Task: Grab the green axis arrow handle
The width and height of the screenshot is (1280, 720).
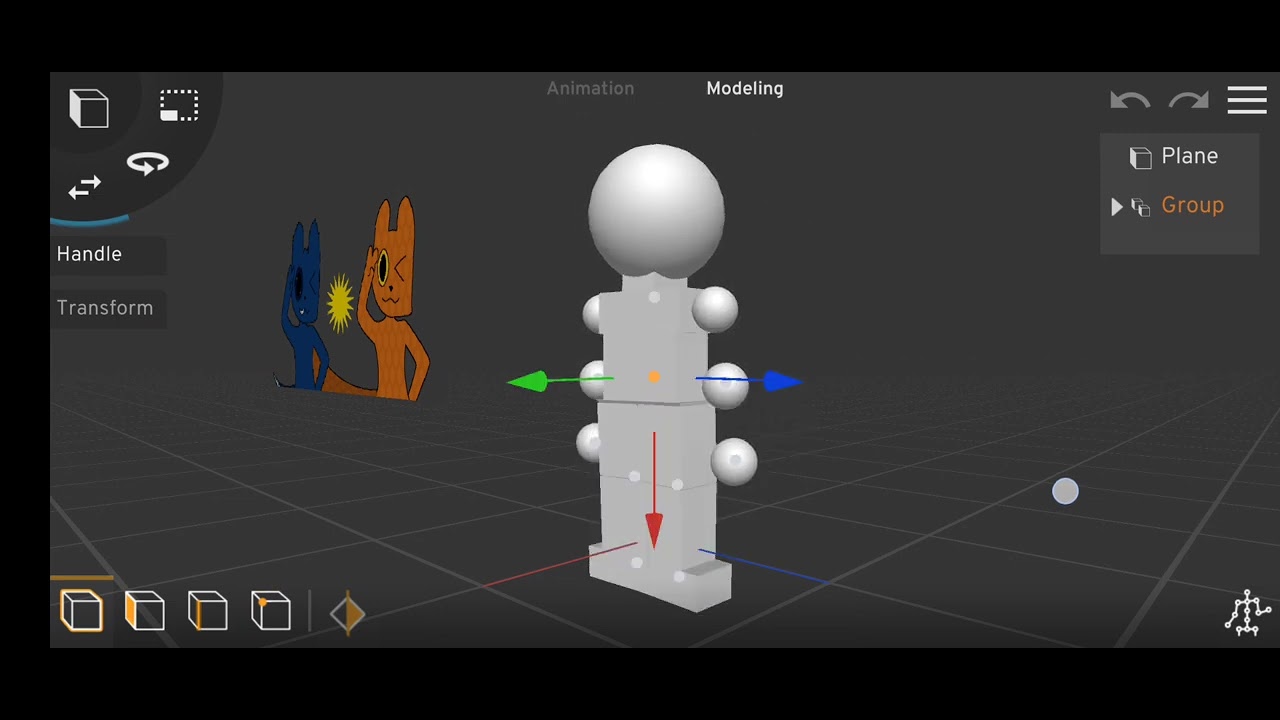Action: click(x=527, y=381)
